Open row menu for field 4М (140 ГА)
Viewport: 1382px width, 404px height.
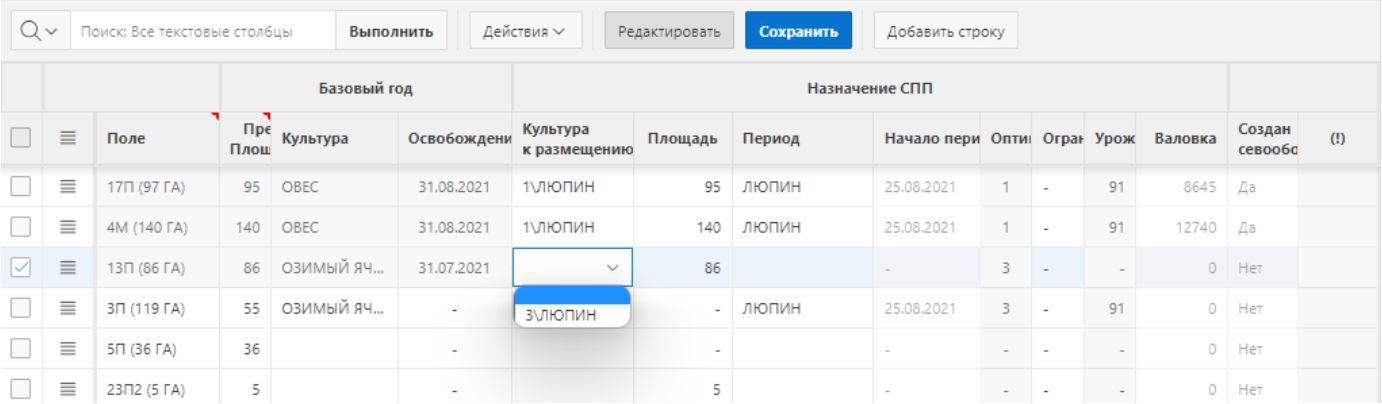[x=68, y=227]
